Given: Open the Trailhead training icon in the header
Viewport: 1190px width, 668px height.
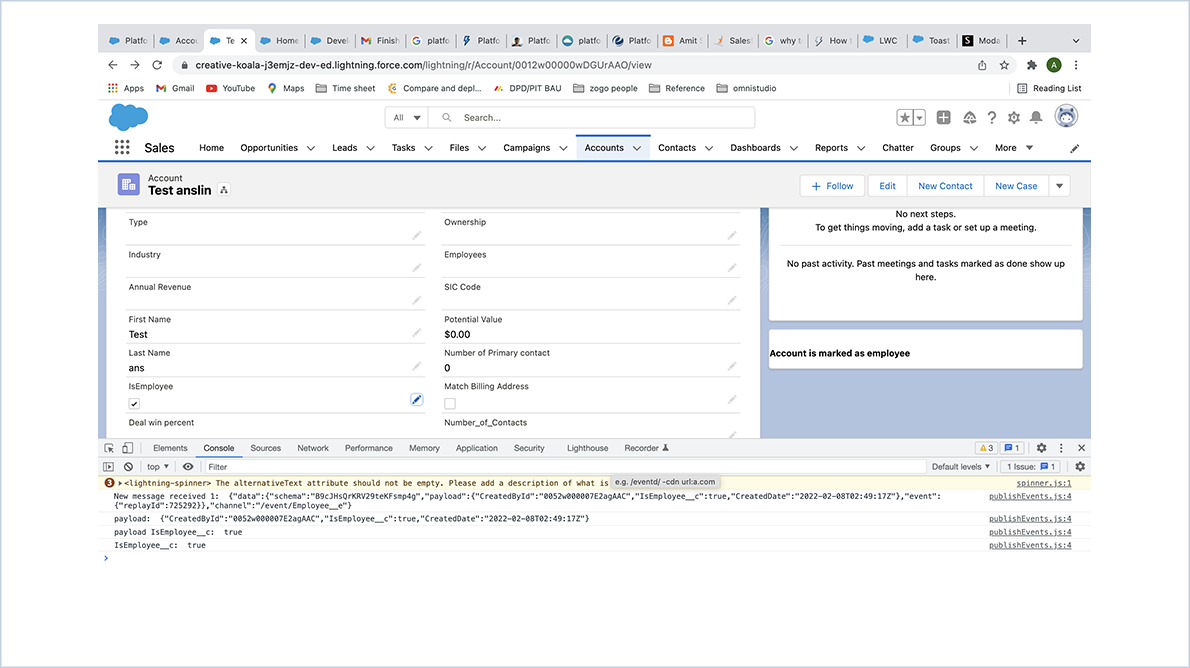Looking at the screenshot, I should [968, 117].
